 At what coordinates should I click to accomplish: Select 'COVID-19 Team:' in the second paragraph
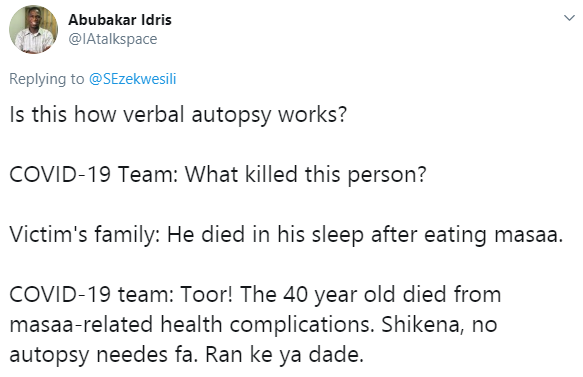tap(94, 174)
